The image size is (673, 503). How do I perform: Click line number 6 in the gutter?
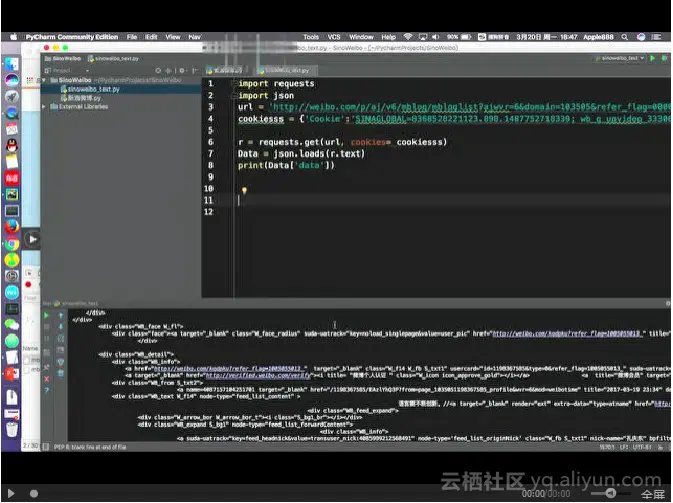(x=210, y=142)
